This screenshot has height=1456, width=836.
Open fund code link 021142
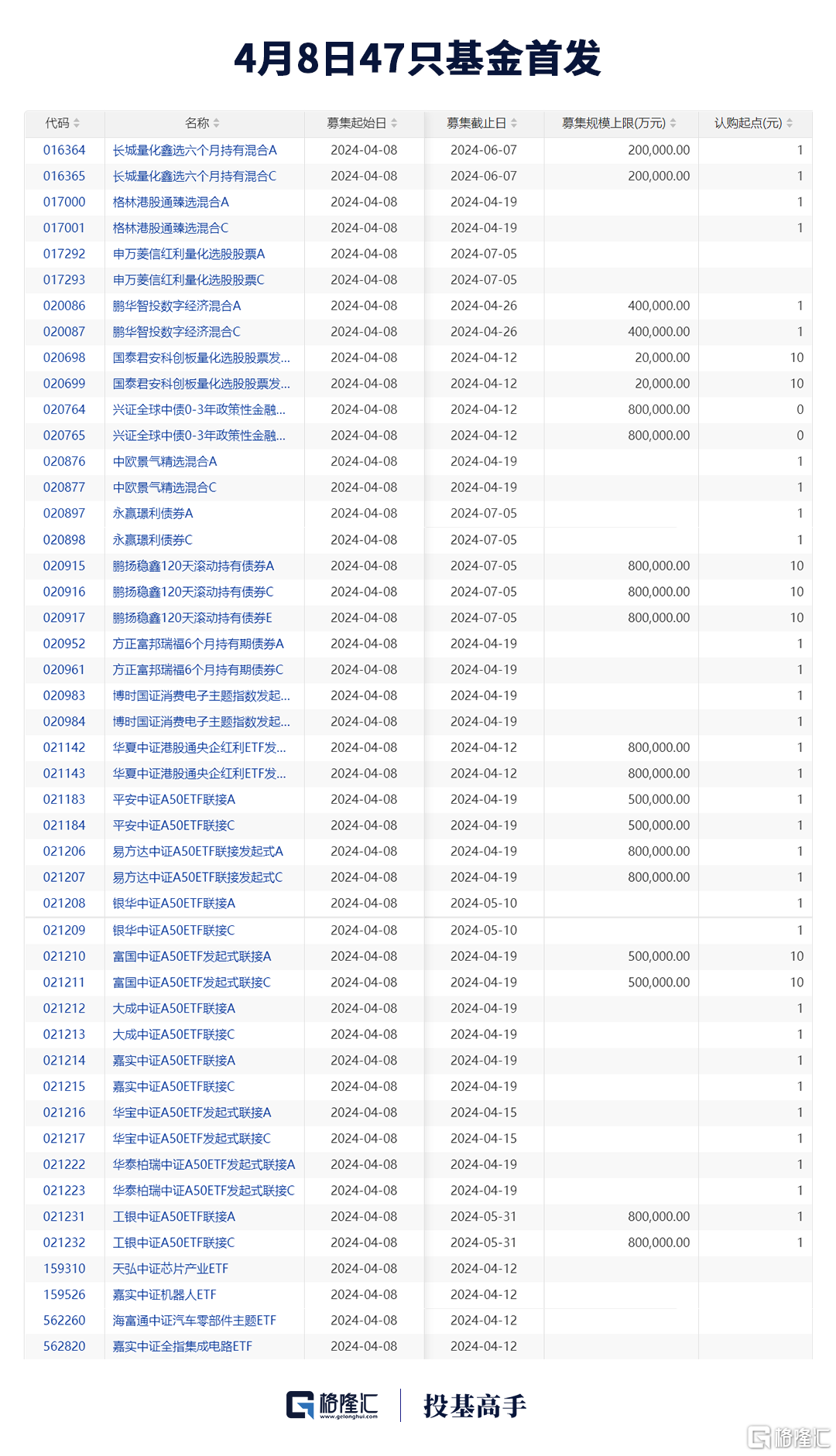click(64, 747)
